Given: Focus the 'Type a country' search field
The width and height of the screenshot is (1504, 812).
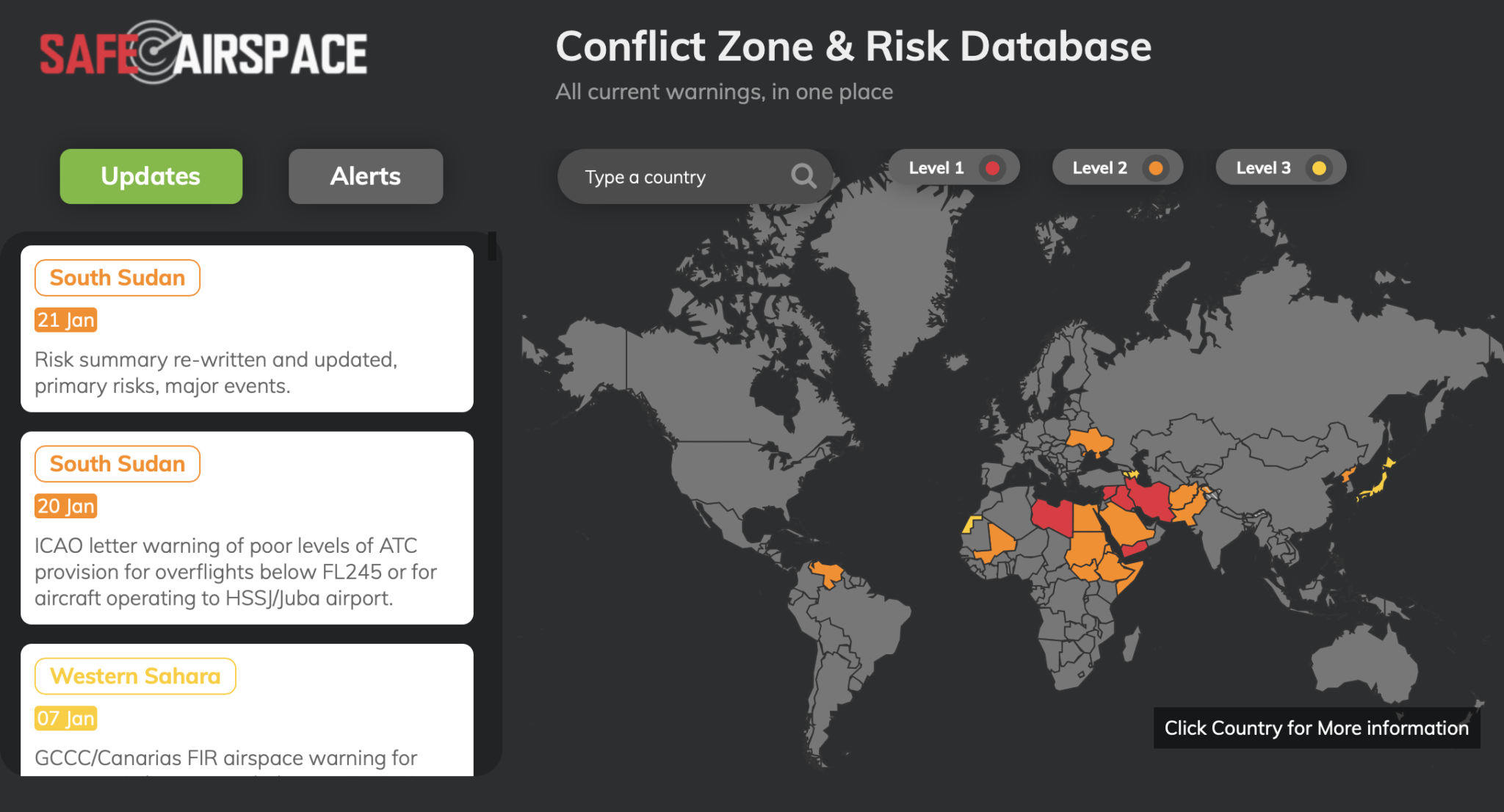Looking at the screenshot, I should coord(676,177).
